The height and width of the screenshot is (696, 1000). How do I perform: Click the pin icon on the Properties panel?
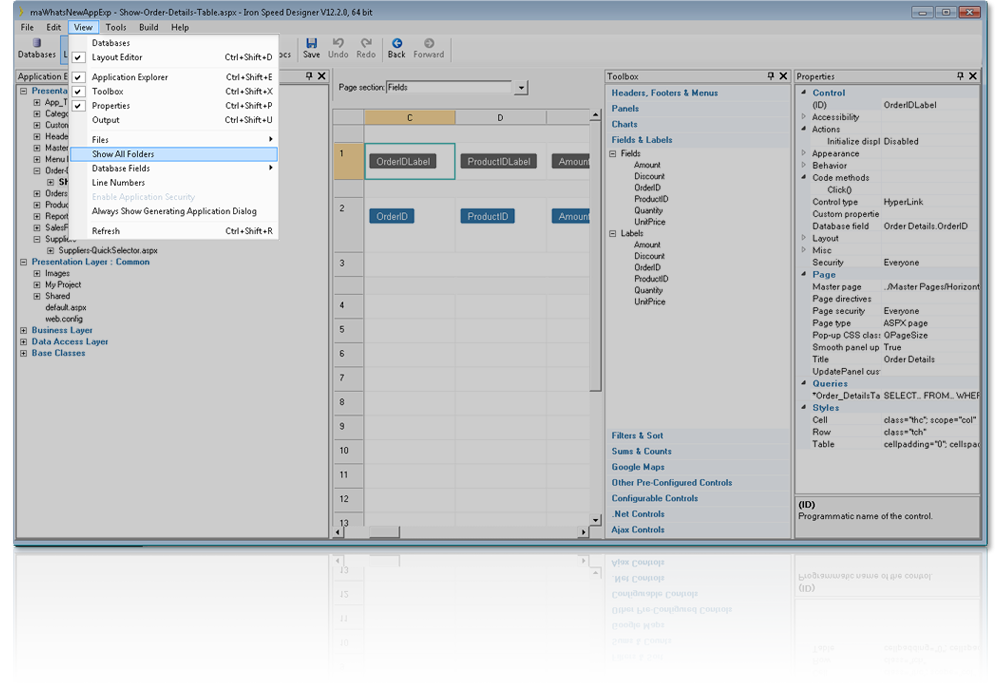pos(958,76)
